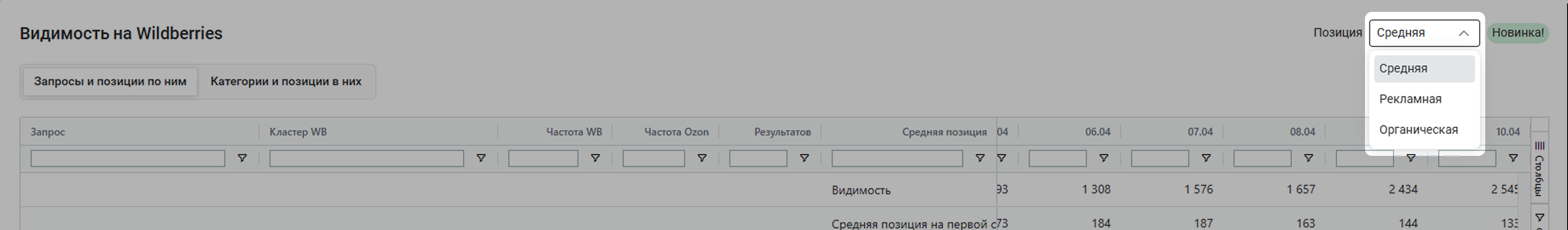Click average position value 187

tap(1203, 223)
